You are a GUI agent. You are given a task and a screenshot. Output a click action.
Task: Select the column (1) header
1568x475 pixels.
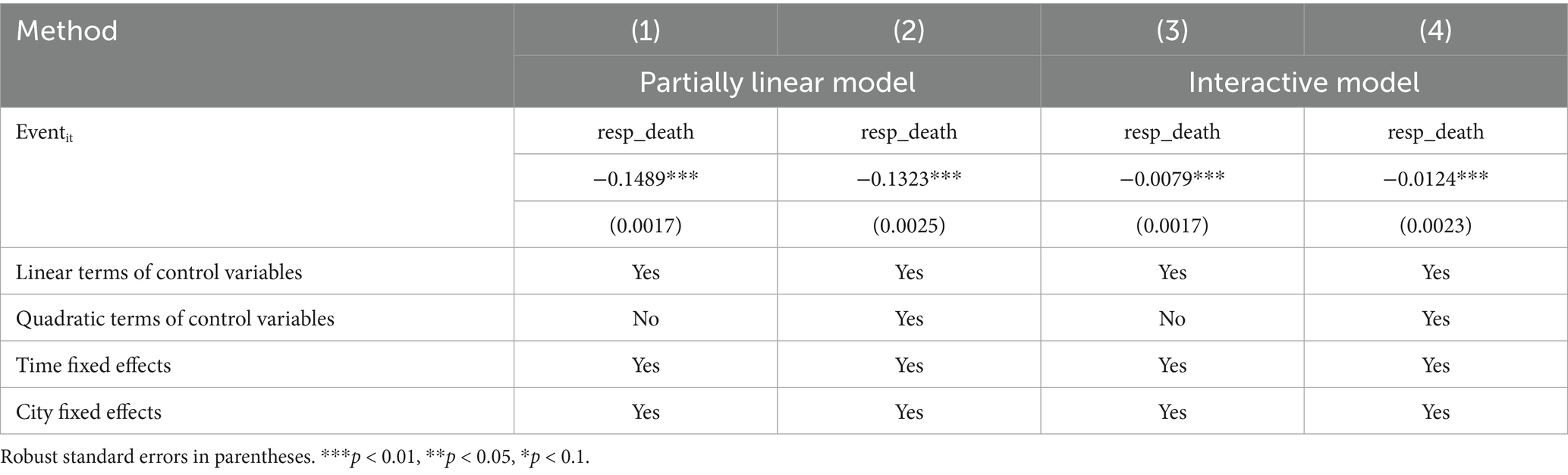(x=645, y=31)
